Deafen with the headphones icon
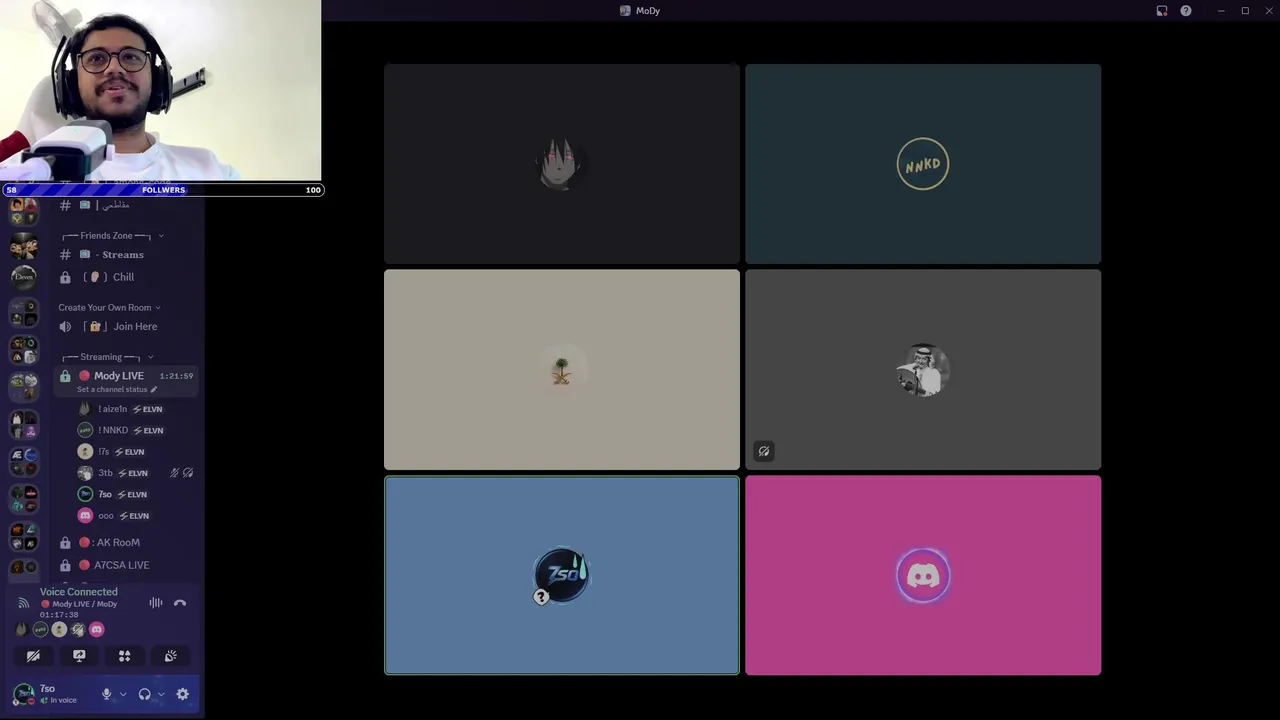This screenshot has width=1280, height=720. tap(144, 694)
